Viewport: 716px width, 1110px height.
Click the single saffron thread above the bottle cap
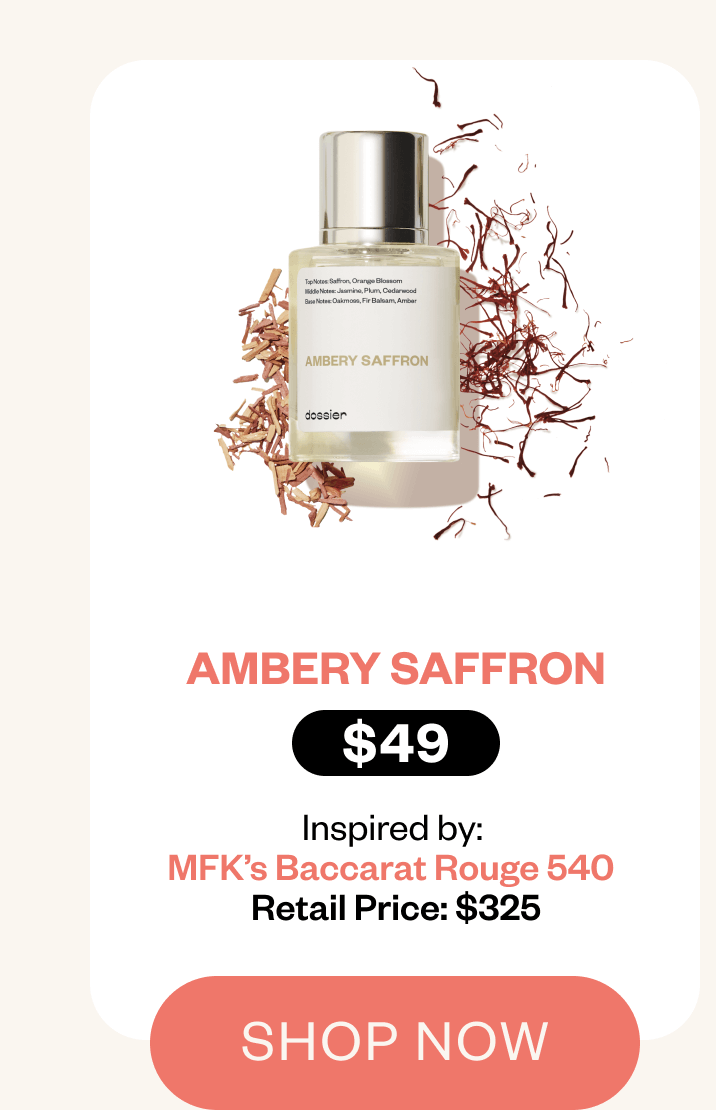coord(429,86)
